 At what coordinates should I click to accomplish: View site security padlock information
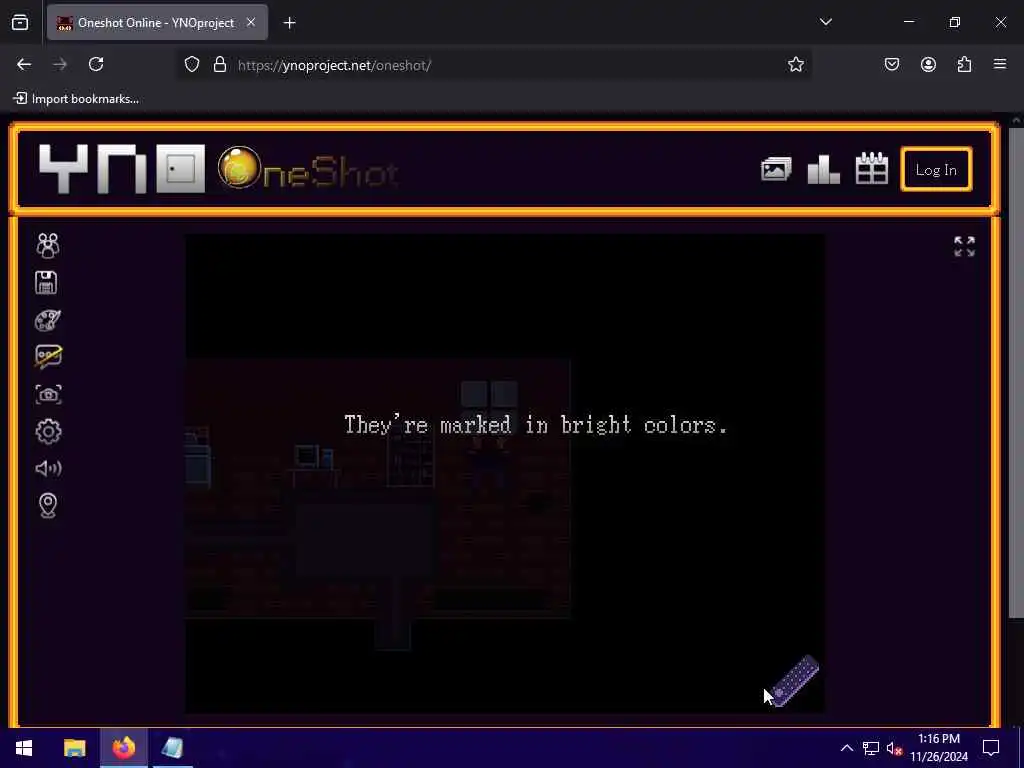(x=220, y=65)
